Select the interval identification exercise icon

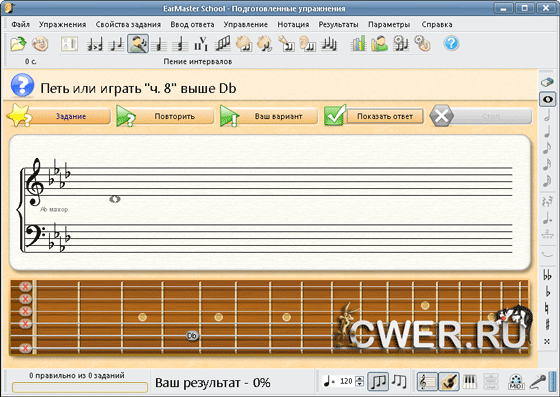(116, 44)
